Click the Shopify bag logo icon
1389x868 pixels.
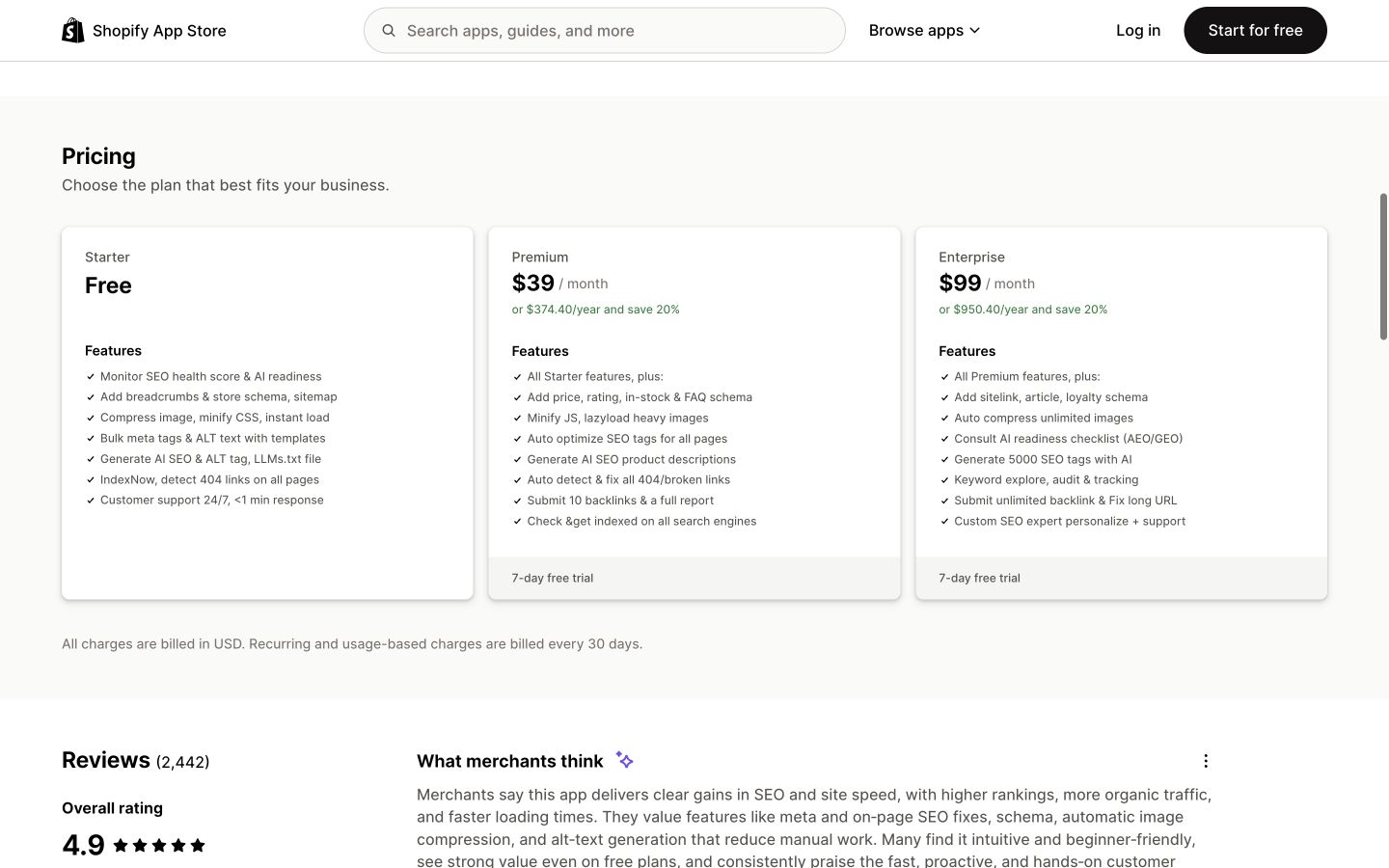coord(73,30)
